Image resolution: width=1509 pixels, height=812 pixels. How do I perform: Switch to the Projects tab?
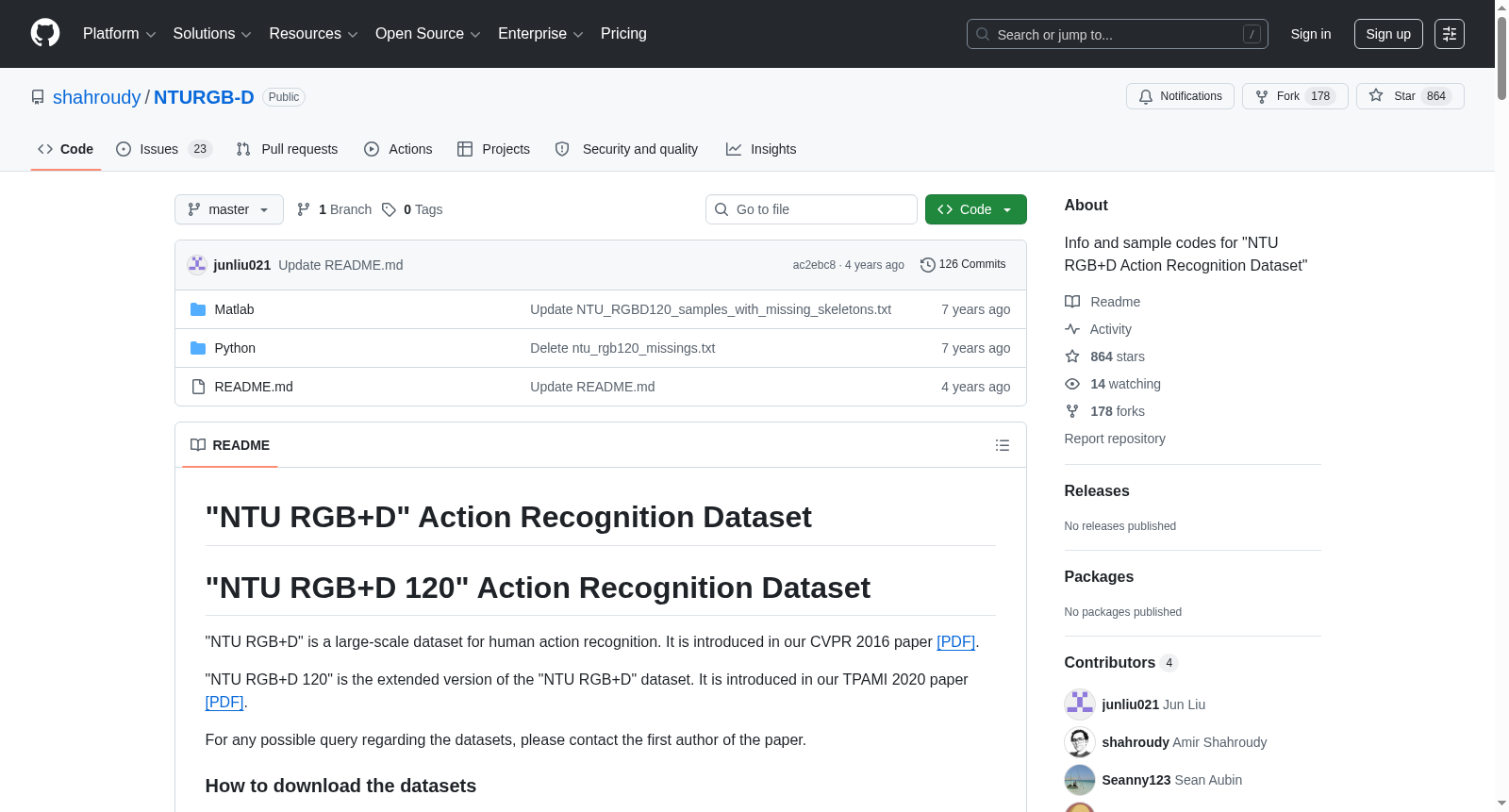(493, 149)
